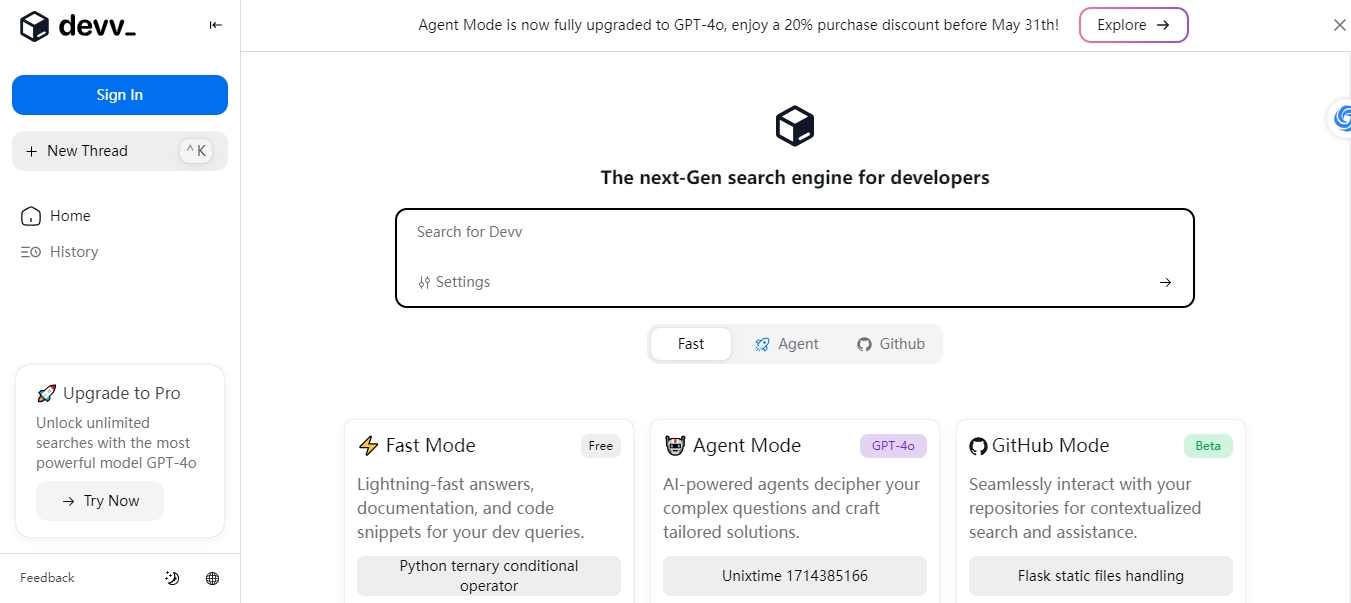Toggle dark mode with the moon icon

(172, 578)
